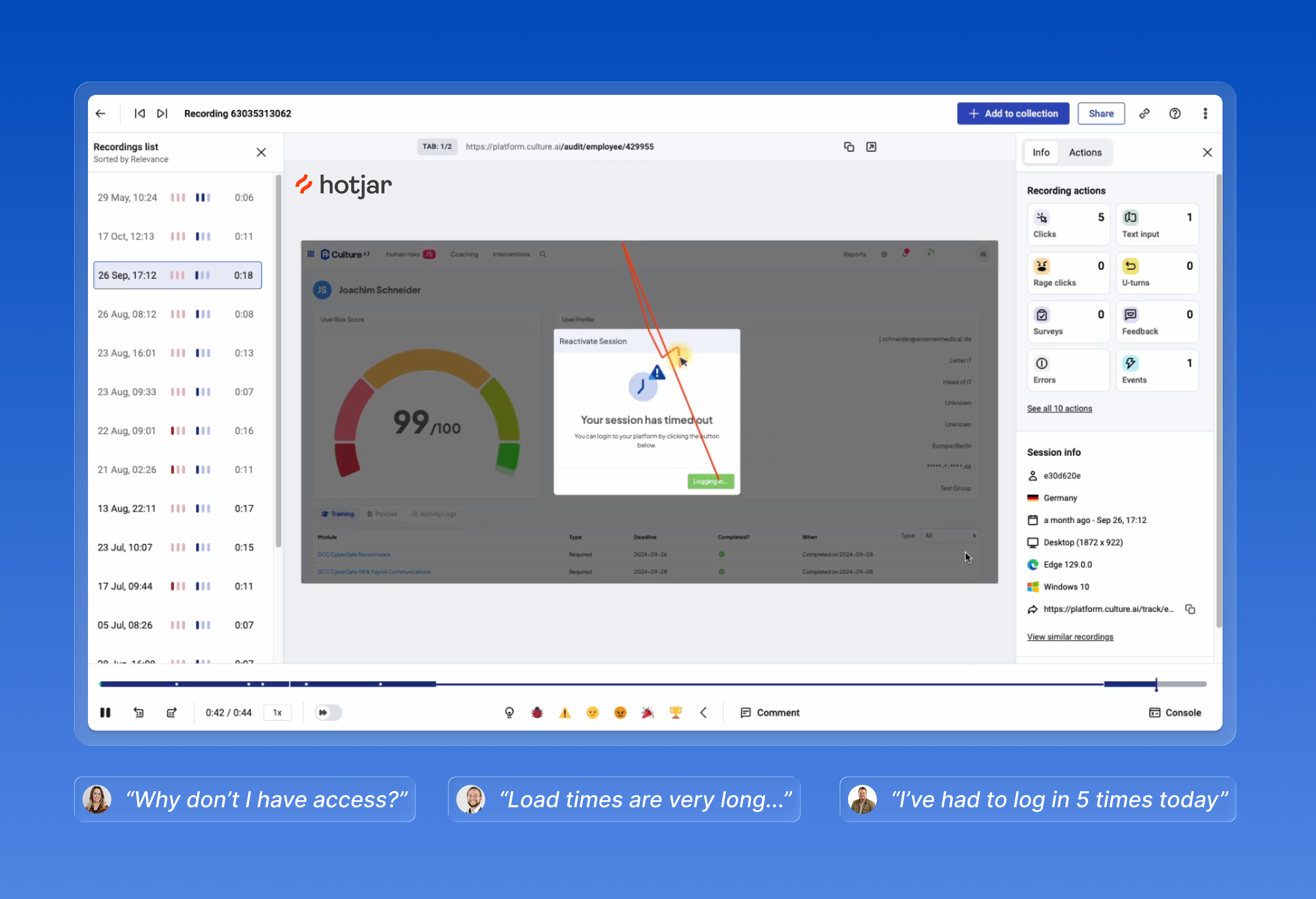Click the bug tag icon
This screenshot has height=899, width=1316.
(537, 713)
